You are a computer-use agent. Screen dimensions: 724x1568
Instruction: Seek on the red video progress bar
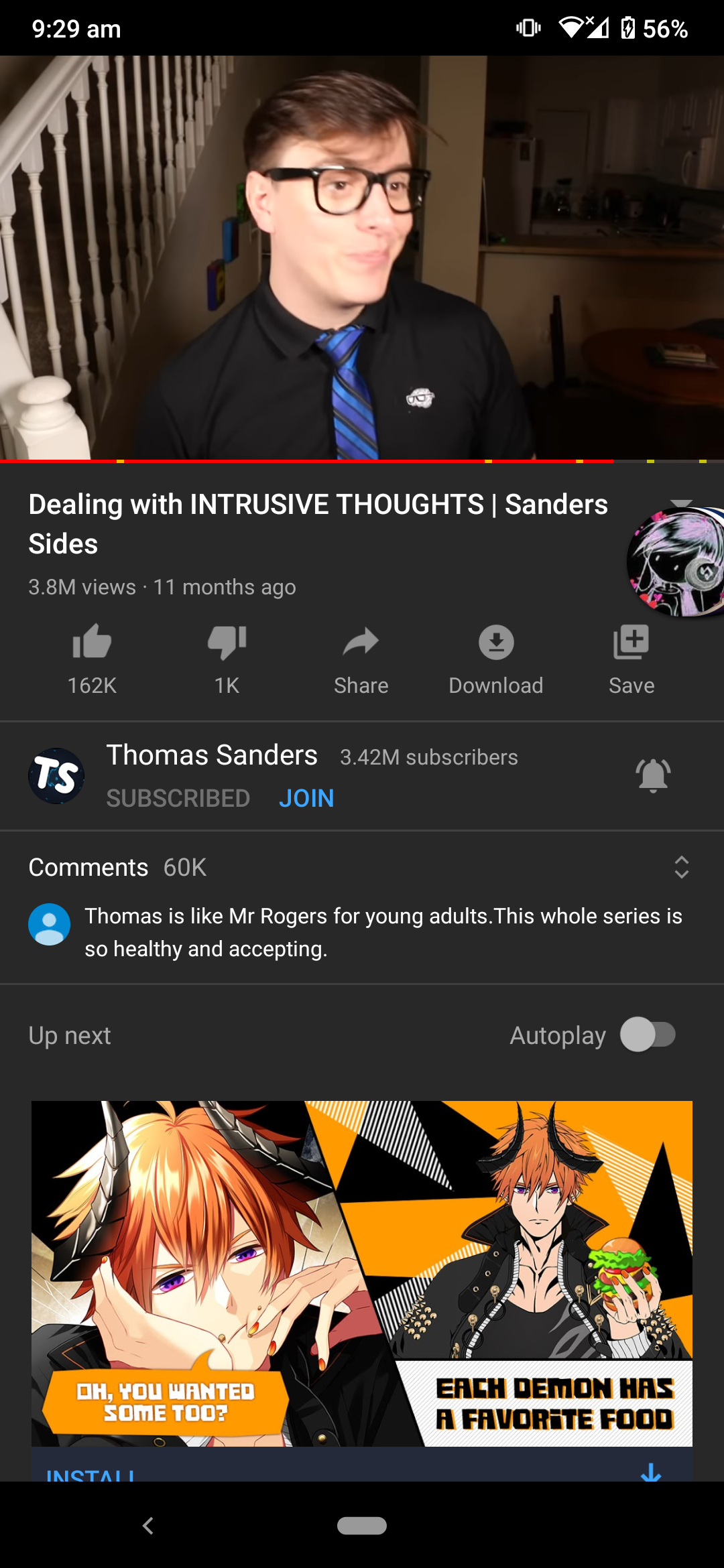[x=362, y=461]
